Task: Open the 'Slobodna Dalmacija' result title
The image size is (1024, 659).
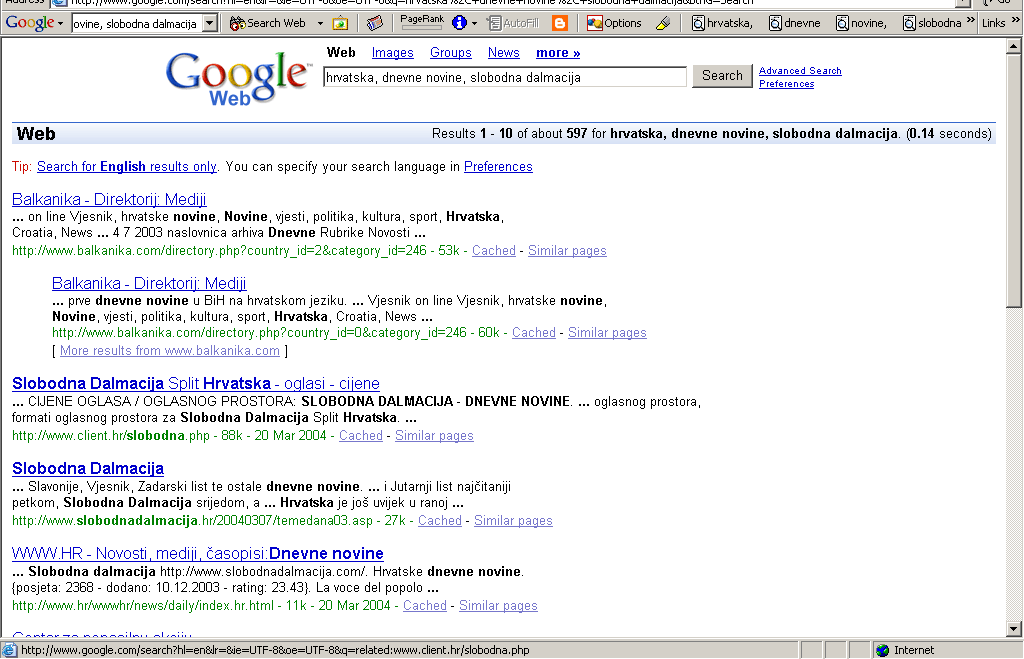Action: [88, 468]
